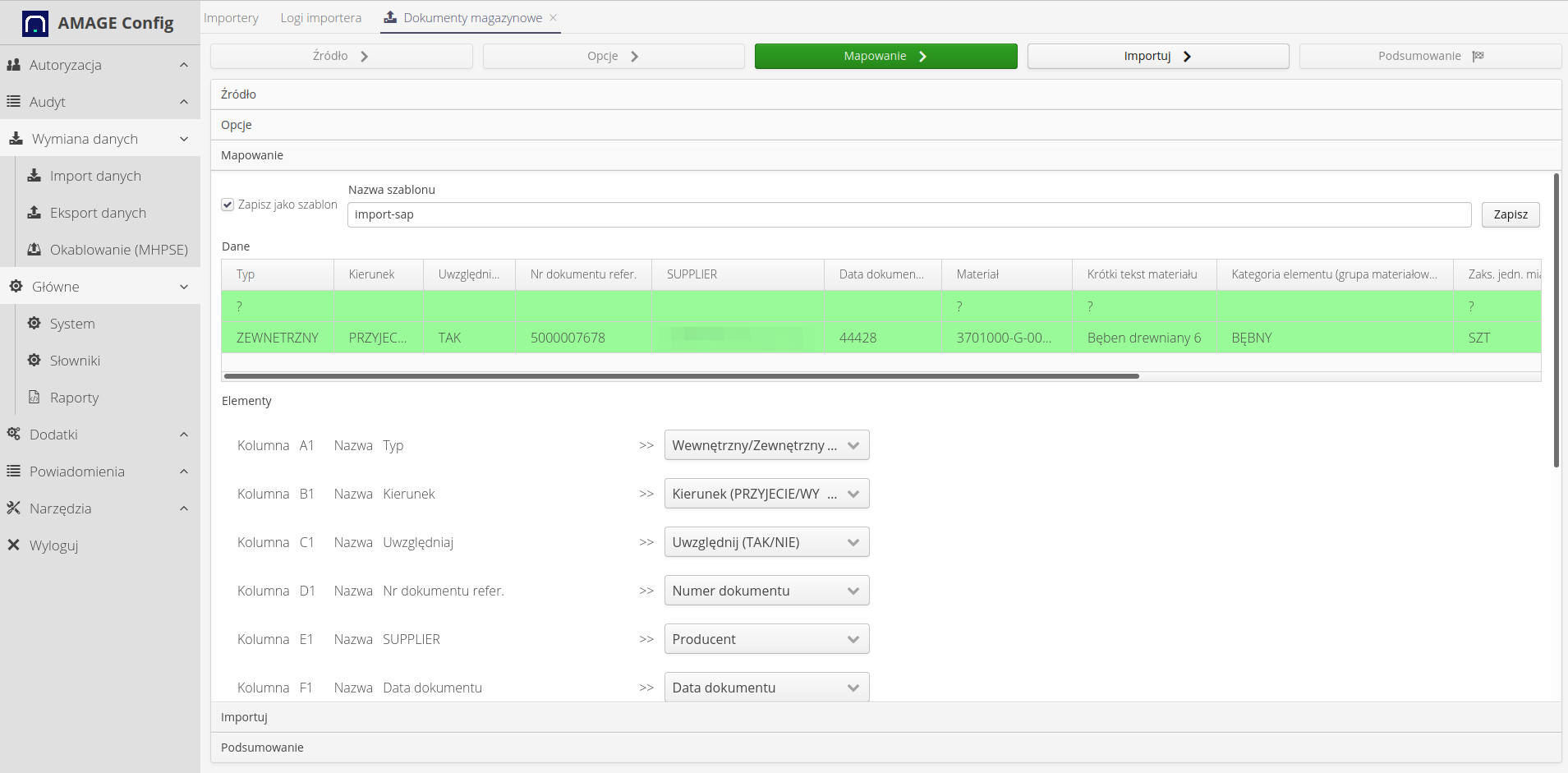
Task: Click the horizontal scrollbar under Dane table
Action: [680, 375]
